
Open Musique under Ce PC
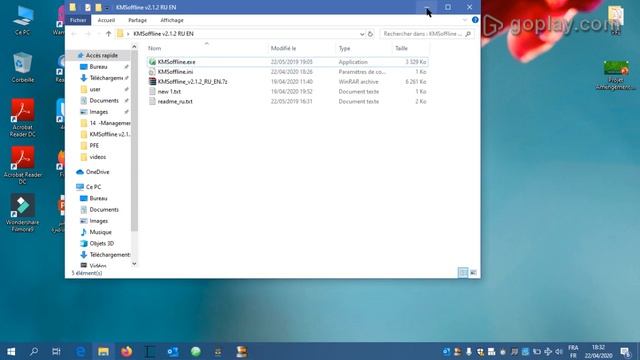tap(100, 232)
